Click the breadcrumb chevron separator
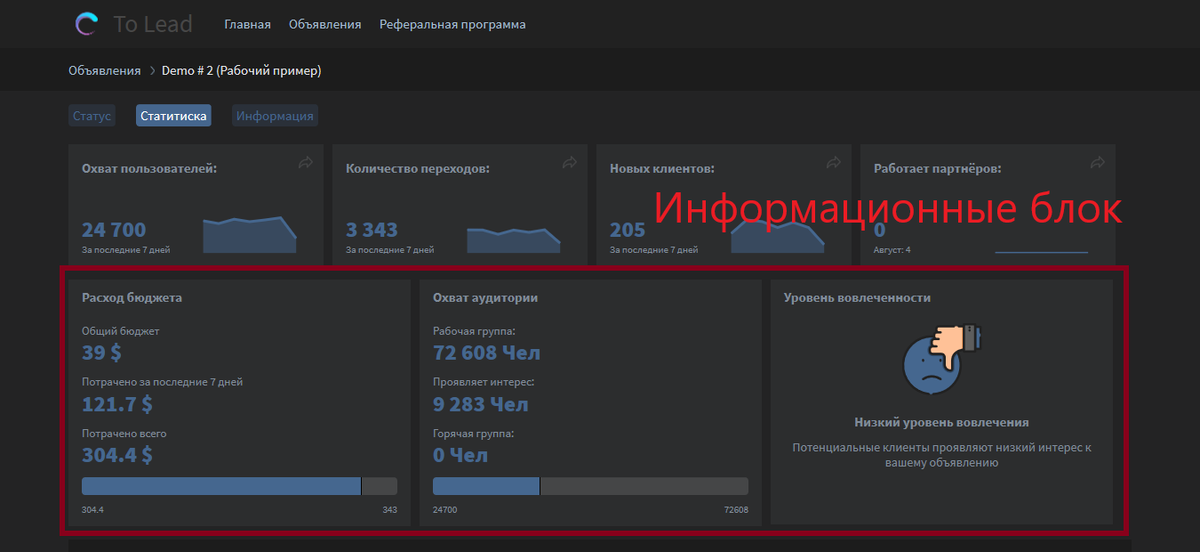The height and width of the screenshot is (552, 1200). click(x=152, y=71)
